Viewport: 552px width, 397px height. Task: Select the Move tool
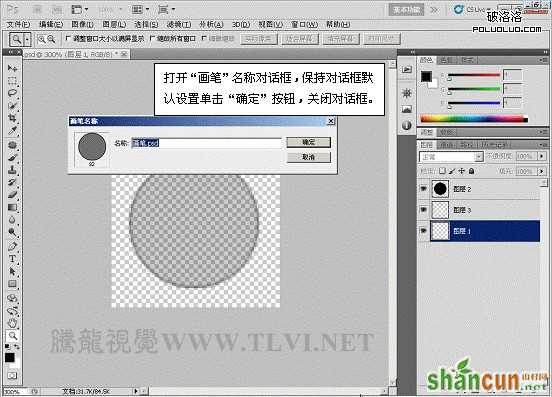(x=12, y=68)
